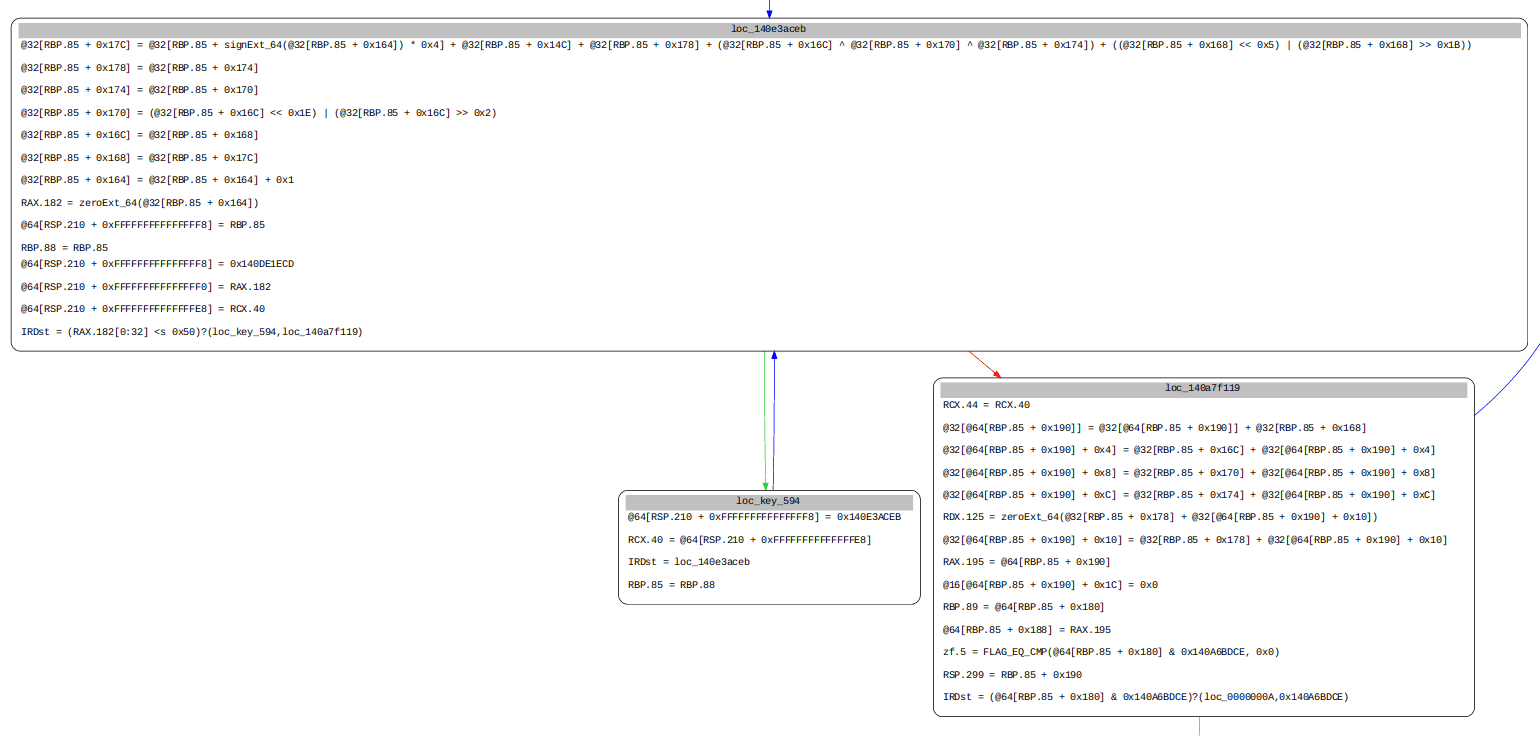The width and height of the screenshot is (1540, 736).
Task: Select the IRDst line comparing RAX.182 to 0x50
Action: pyautogui.click(x=192, y=332)
